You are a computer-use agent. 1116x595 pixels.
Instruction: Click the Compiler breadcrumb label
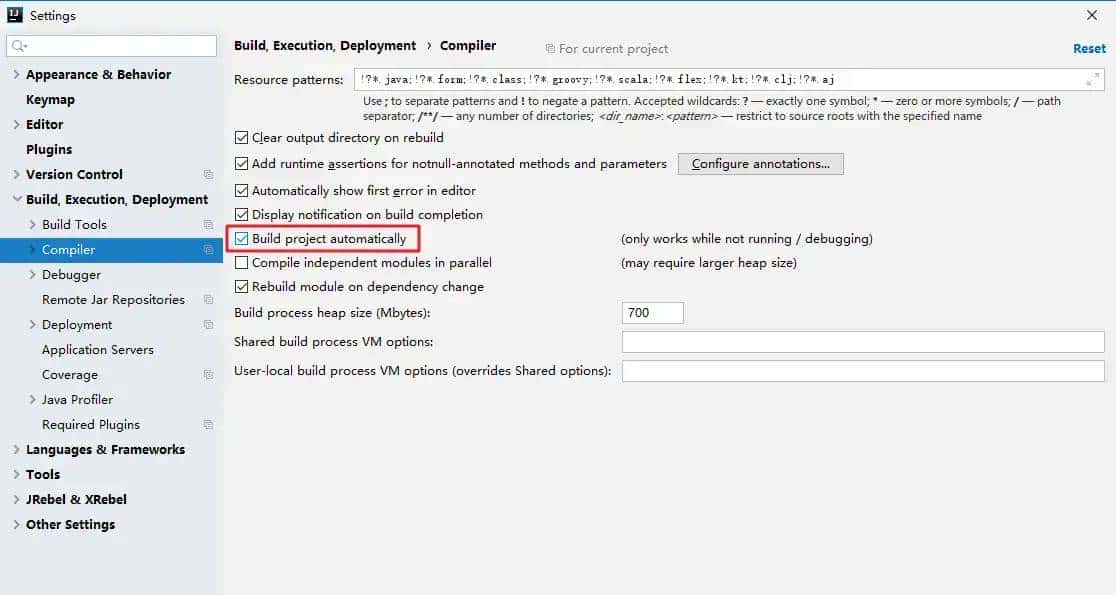tap(468, 46)
